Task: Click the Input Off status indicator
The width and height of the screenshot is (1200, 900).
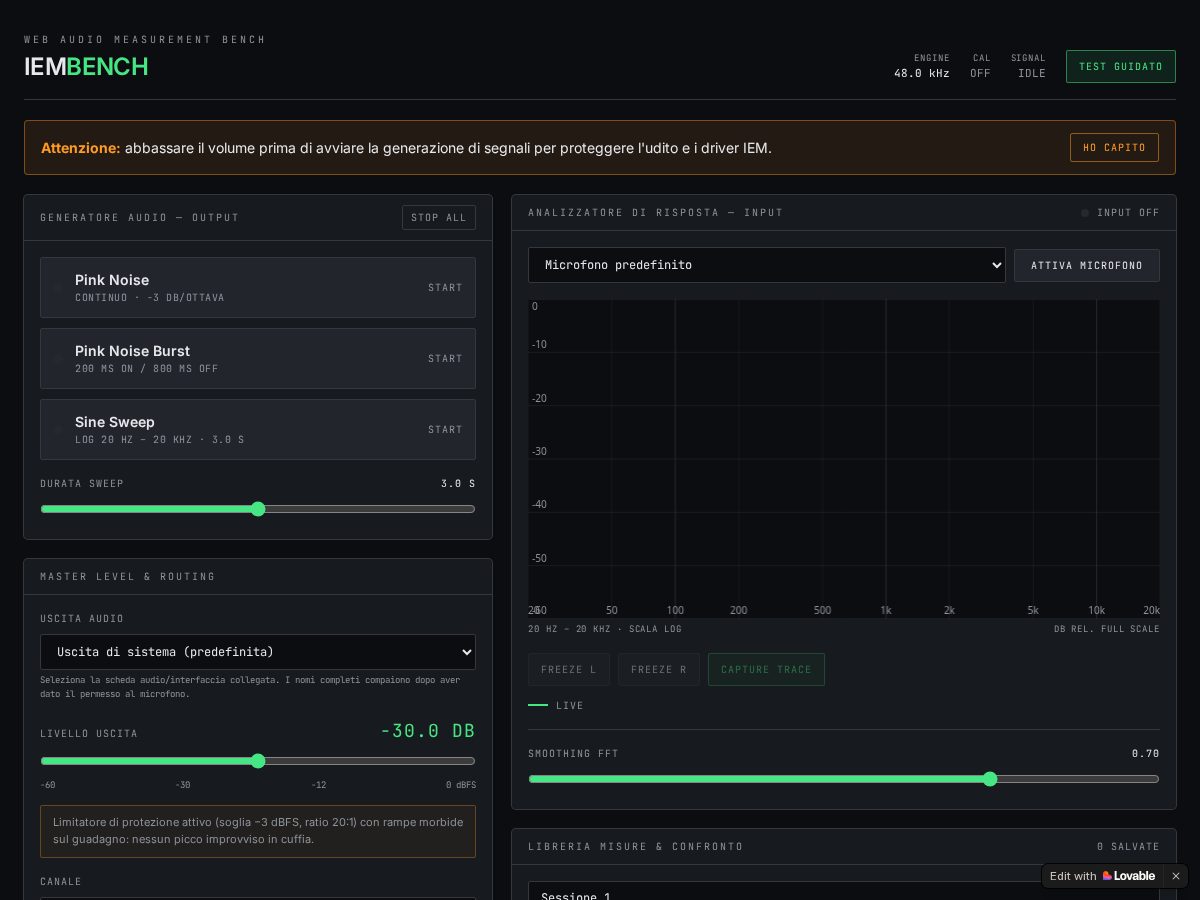Action: 1120,213
